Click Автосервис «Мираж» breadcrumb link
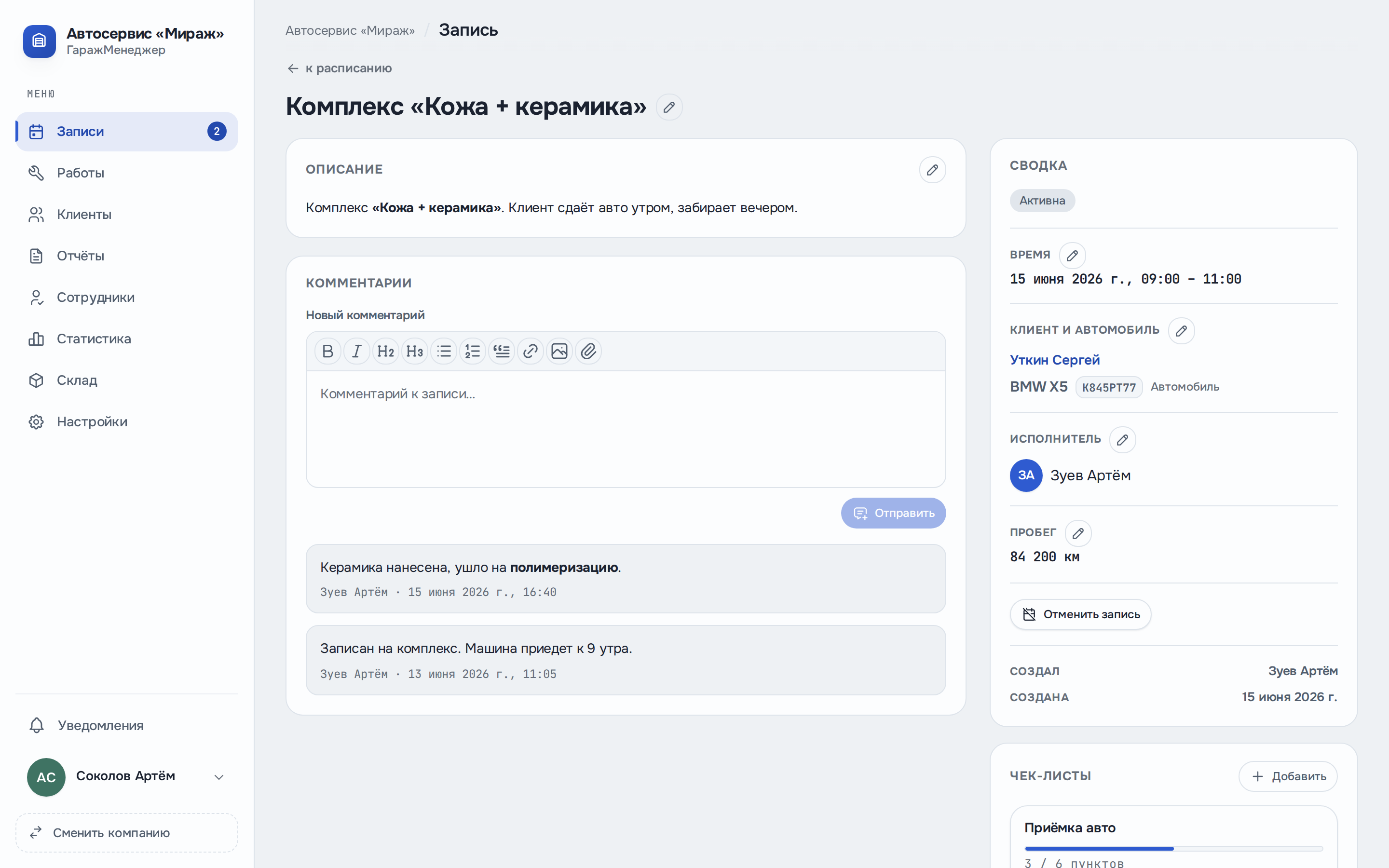 pos(350,30)
